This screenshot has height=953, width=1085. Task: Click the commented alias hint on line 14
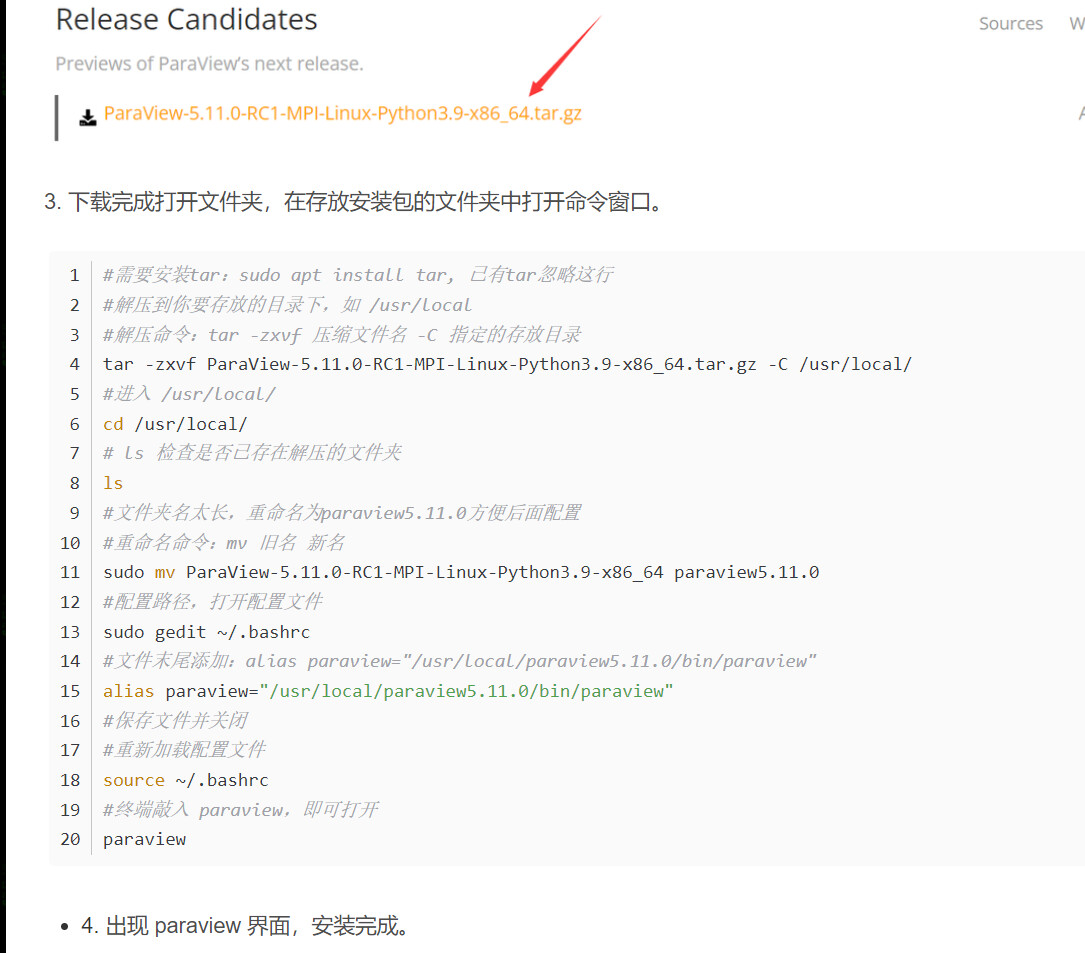click(460, 661)
